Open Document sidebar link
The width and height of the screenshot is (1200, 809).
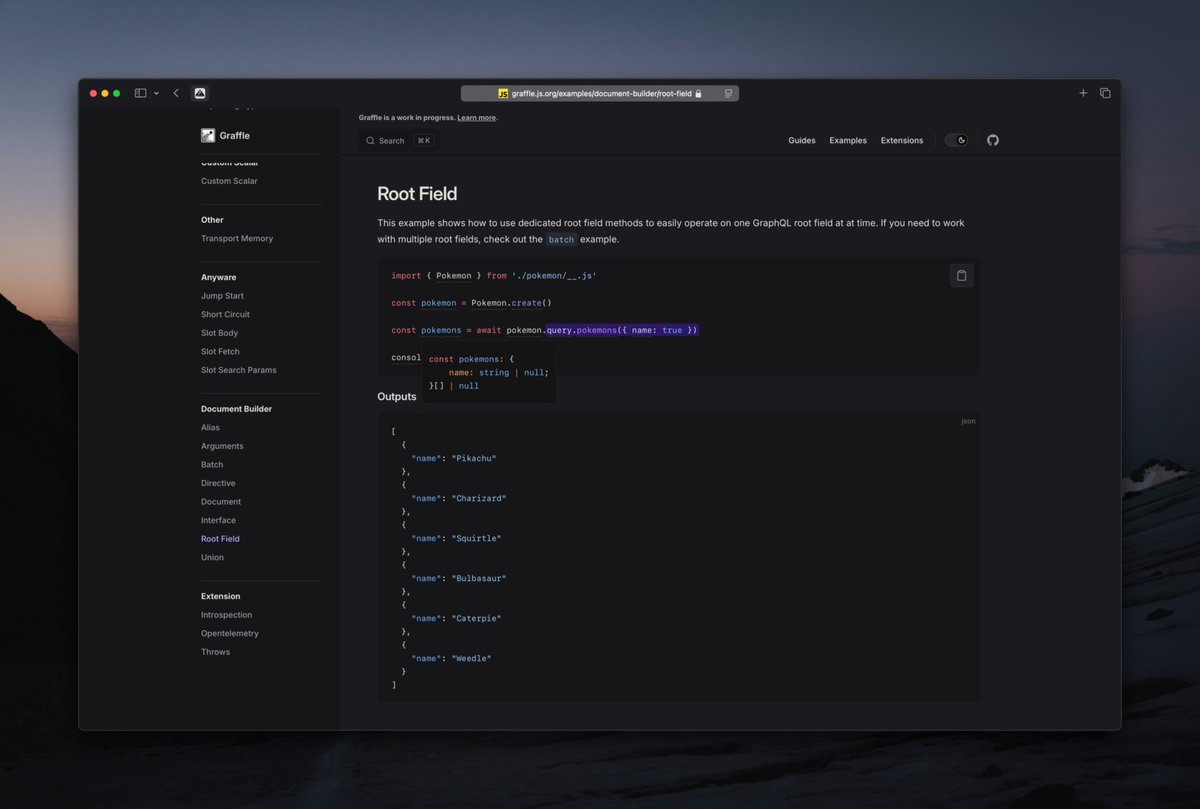click(221, 502)
